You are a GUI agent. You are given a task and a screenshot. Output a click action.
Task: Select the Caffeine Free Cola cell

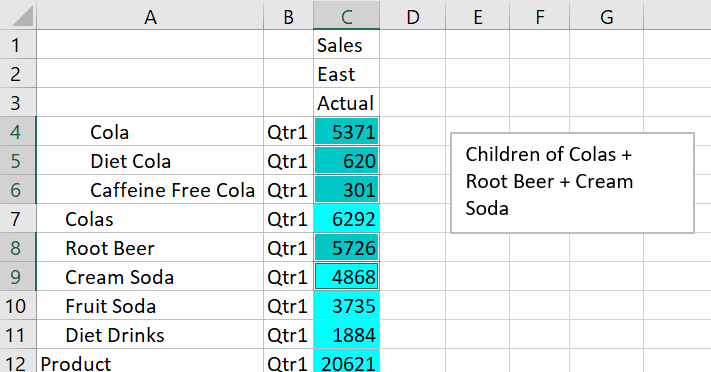pyautogui.click(x=150, y=190)
